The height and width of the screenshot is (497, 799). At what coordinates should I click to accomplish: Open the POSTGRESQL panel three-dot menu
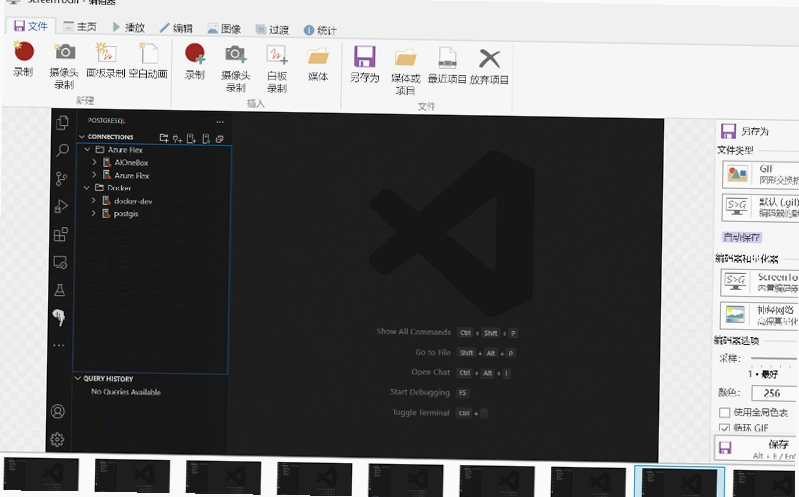tap(220, 122)
